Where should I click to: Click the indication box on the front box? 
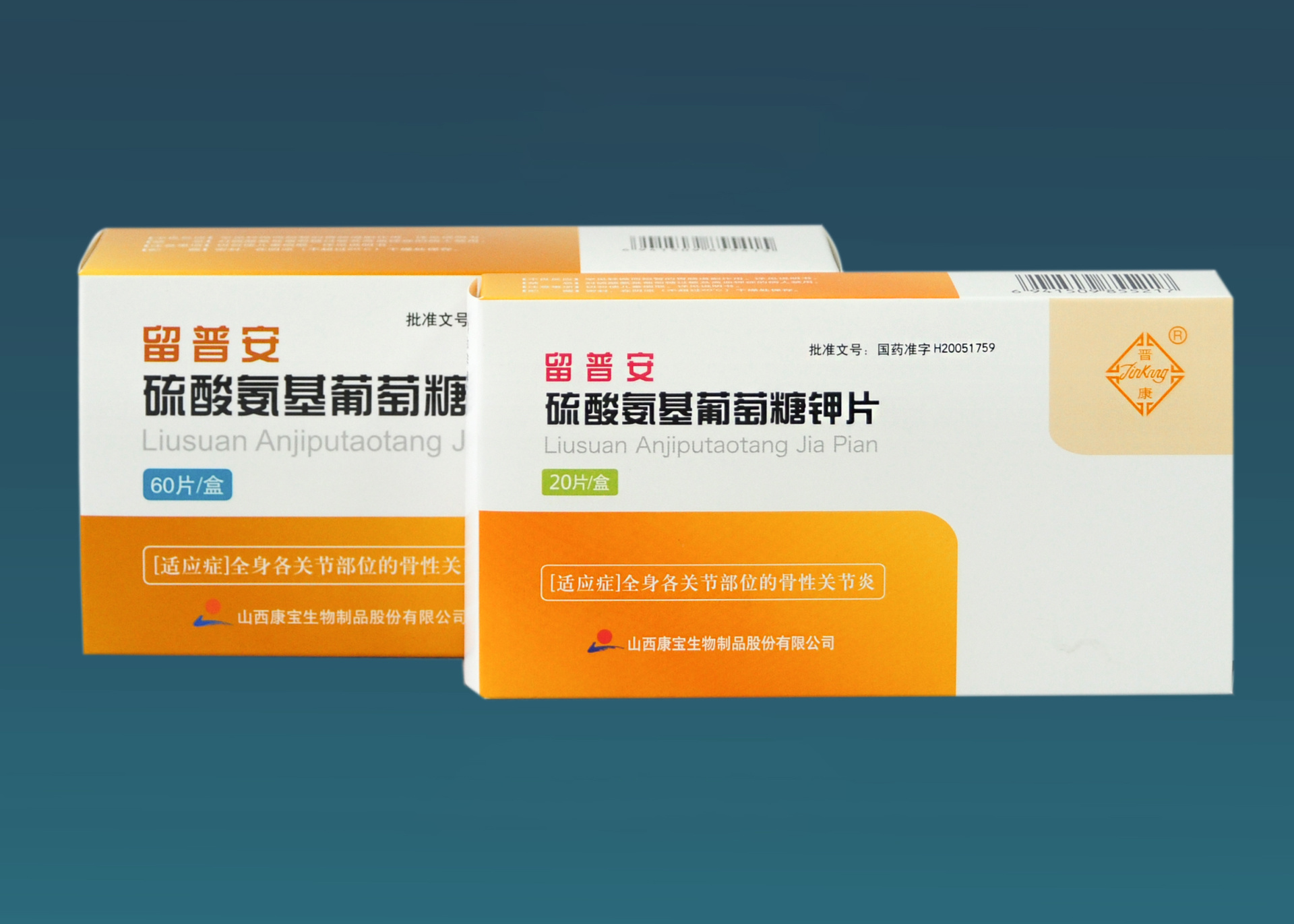712,582
